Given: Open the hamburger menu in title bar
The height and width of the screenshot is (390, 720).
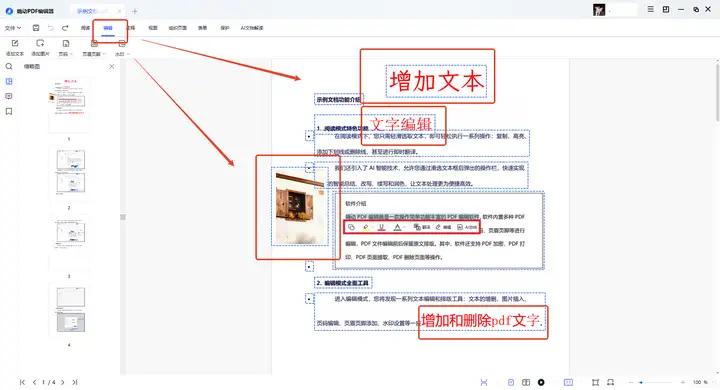Looking at the screenshot, I should click(x=651, y=9).
